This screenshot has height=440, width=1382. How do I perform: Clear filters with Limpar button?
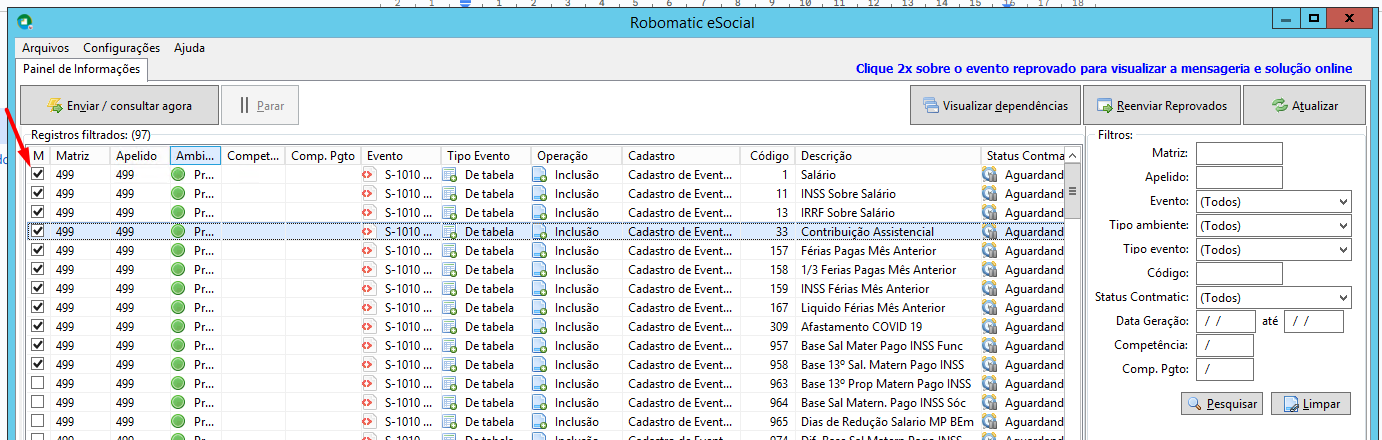pos(1311,404)
